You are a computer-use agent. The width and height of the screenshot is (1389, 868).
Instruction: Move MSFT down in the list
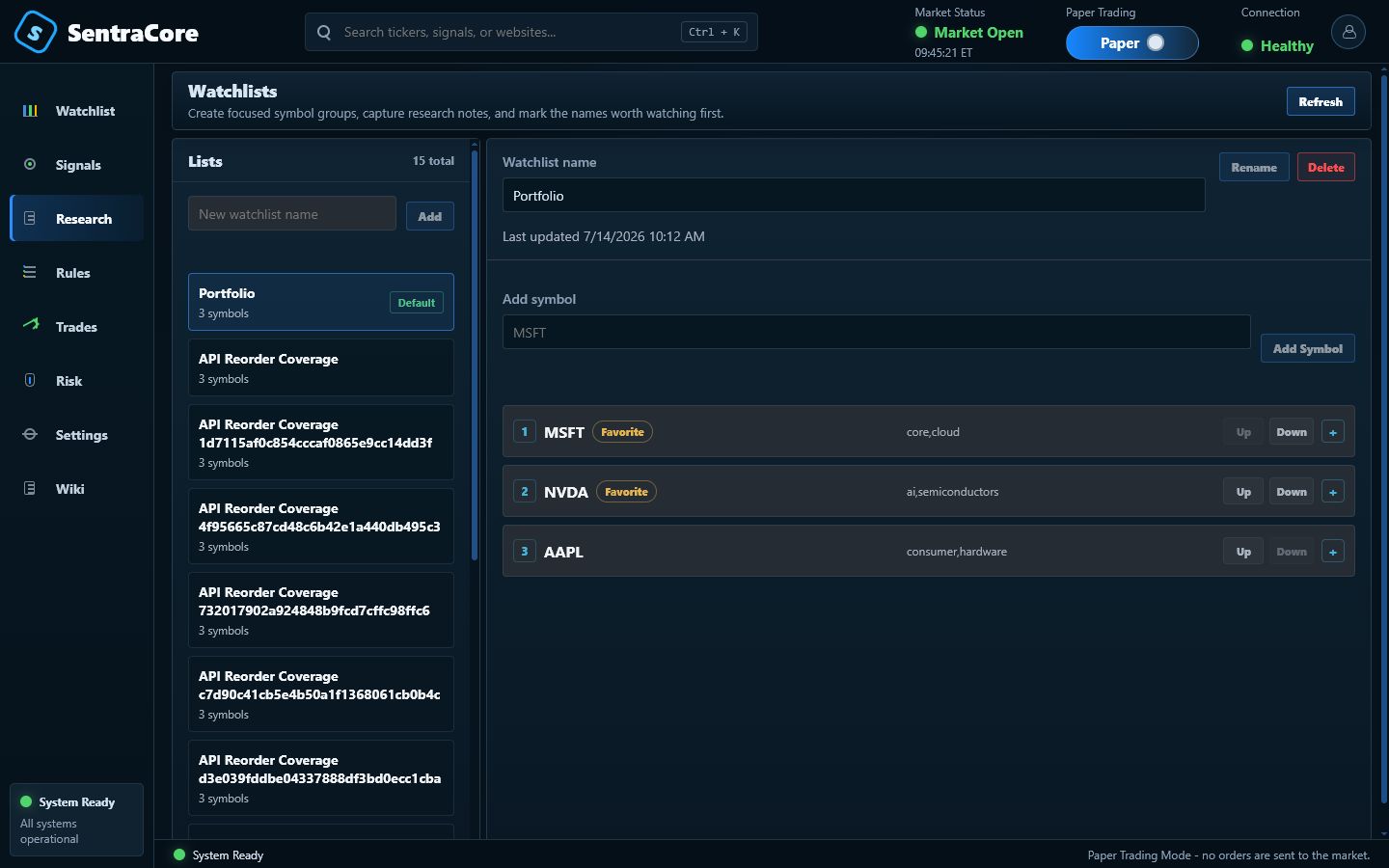tap(1292, 432)
